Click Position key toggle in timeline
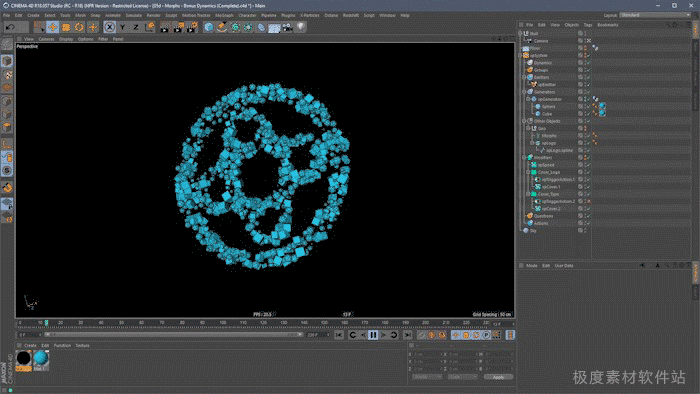This screenshot has height=394, width=700. coord(455,335)
